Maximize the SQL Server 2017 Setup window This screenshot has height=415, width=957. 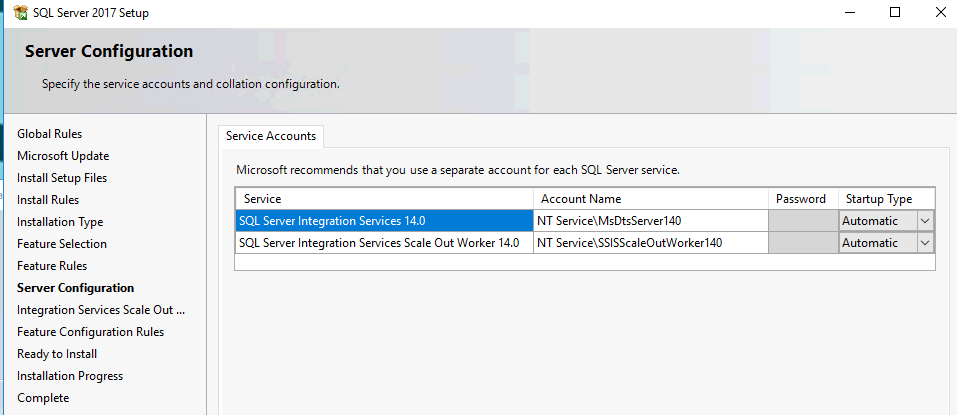coord(895,12)
